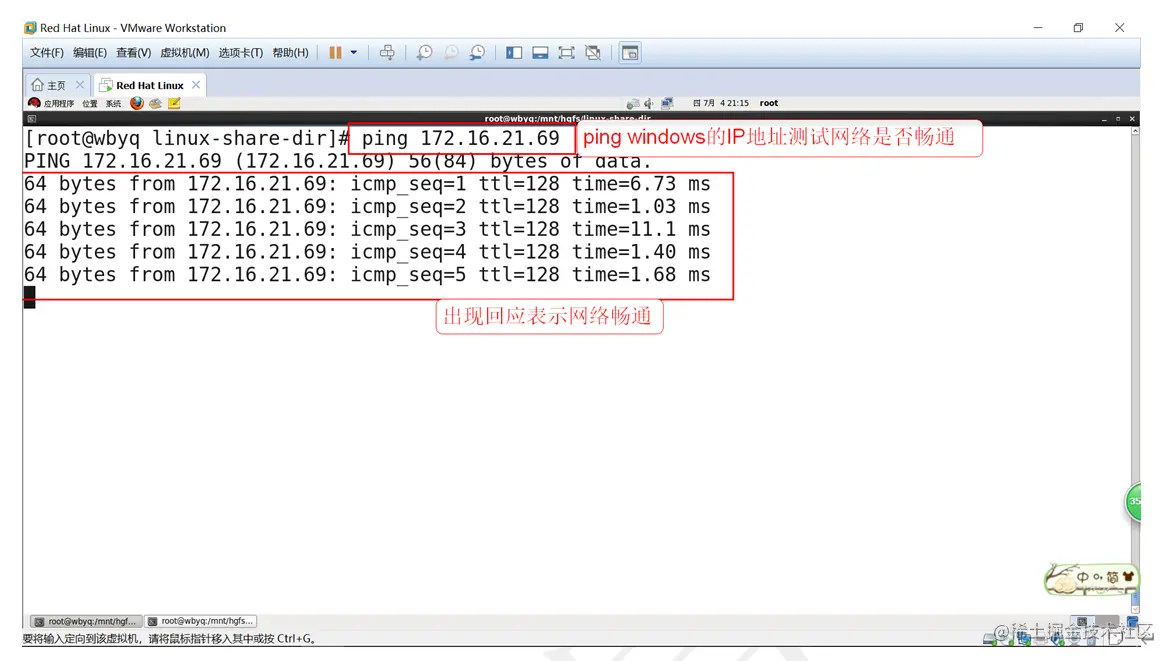Expand the power options dropdown arrow
This screenshot has height=661, width=1173.
pos(354,52)
